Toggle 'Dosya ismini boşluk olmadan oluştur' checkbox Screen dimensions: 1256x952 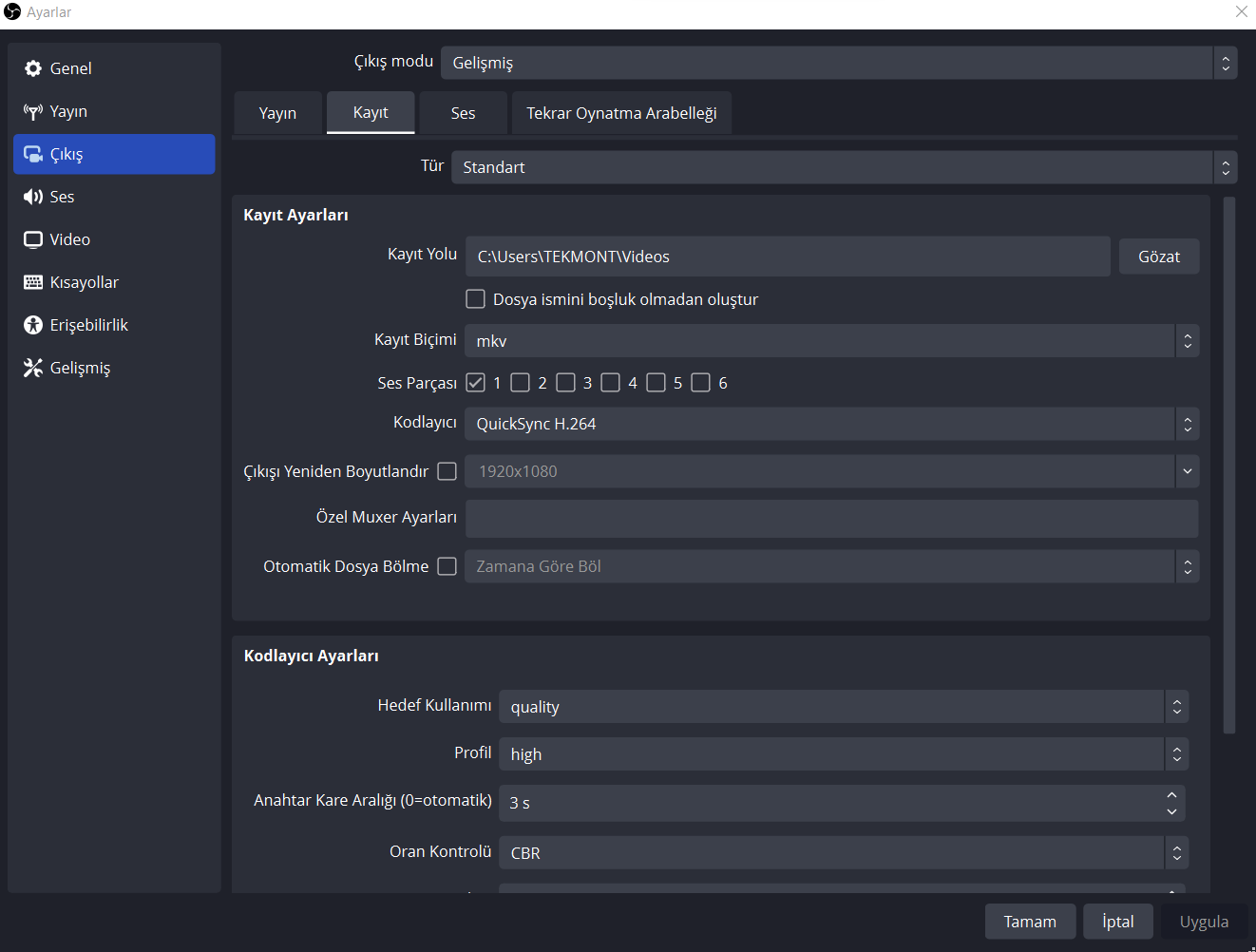pyautogui.click(x=475, y=299)
